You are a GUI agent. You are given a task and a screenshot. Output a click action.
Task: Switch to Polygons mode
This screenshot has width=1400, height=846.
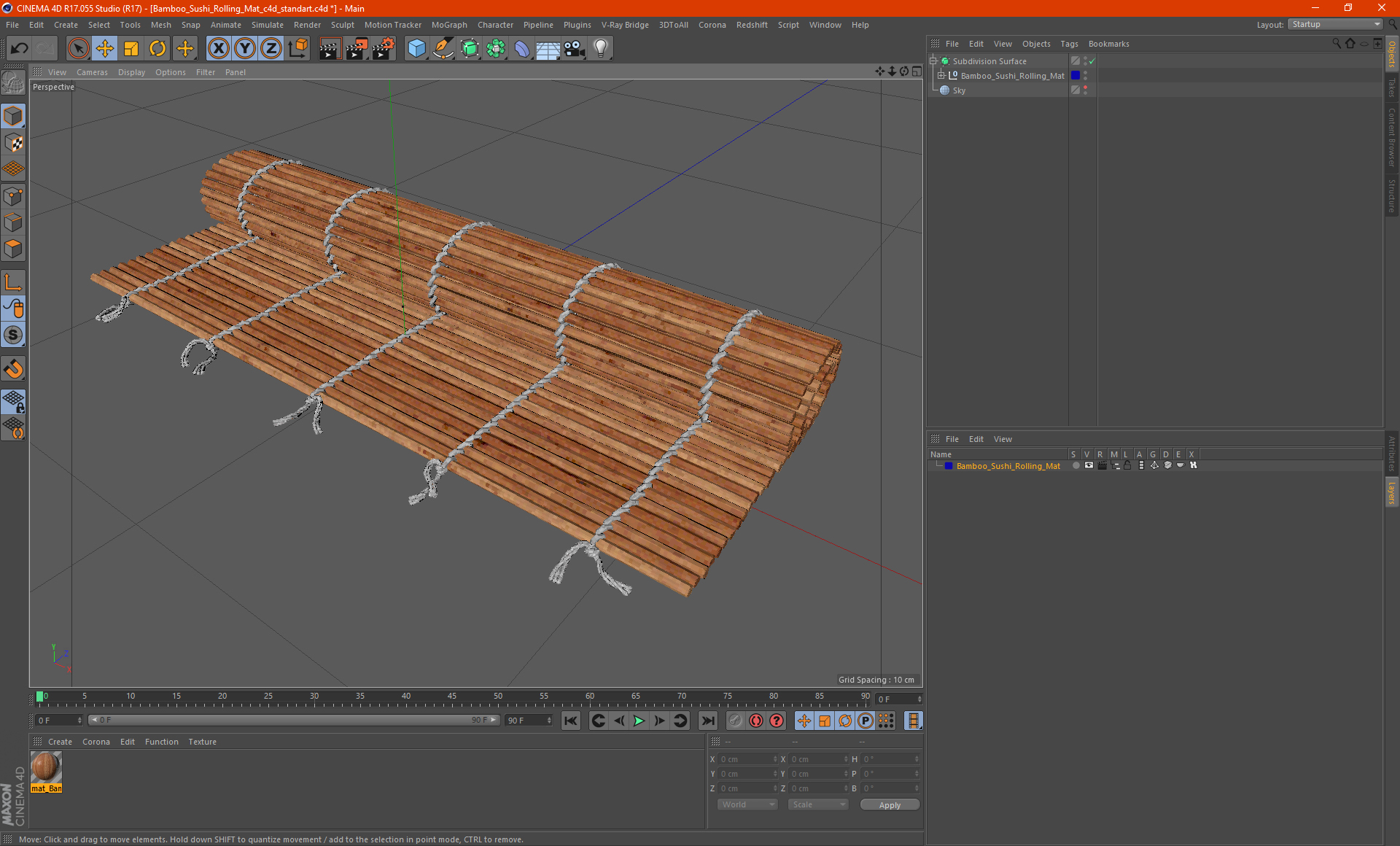tap(14, 249)
